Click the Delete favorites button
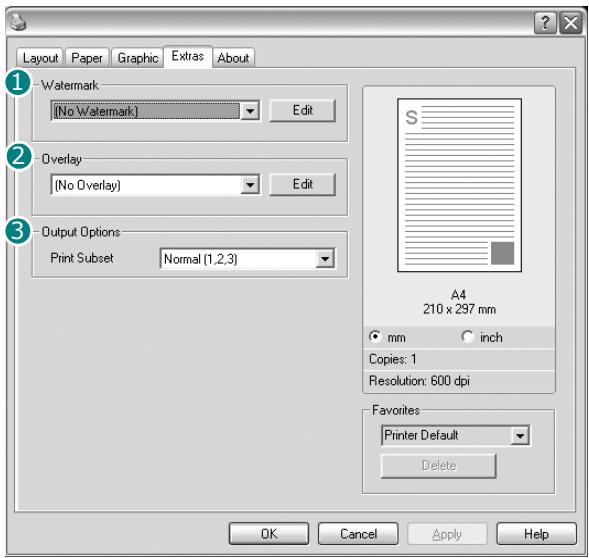Screen dimensions: 589x558 pyautogui.click(x=439, y=466)
